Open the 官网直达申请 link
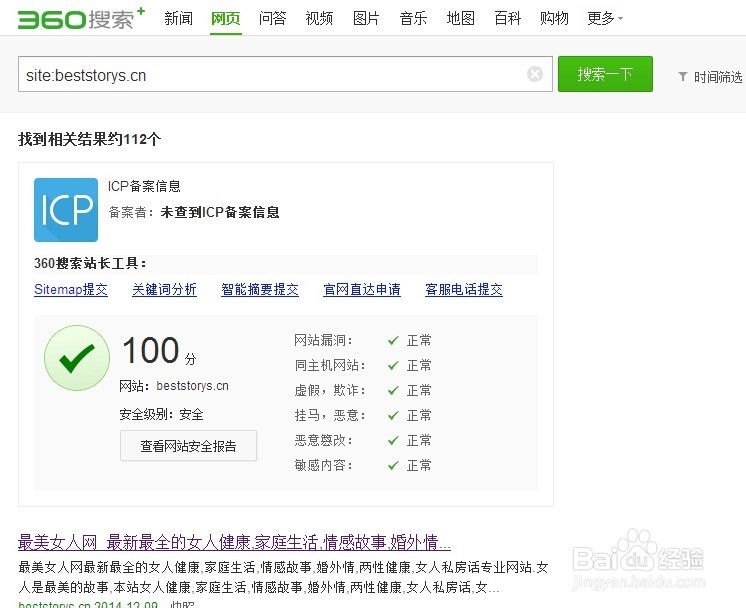This screenshot has height=608, width=746. (x=362, y=289)
